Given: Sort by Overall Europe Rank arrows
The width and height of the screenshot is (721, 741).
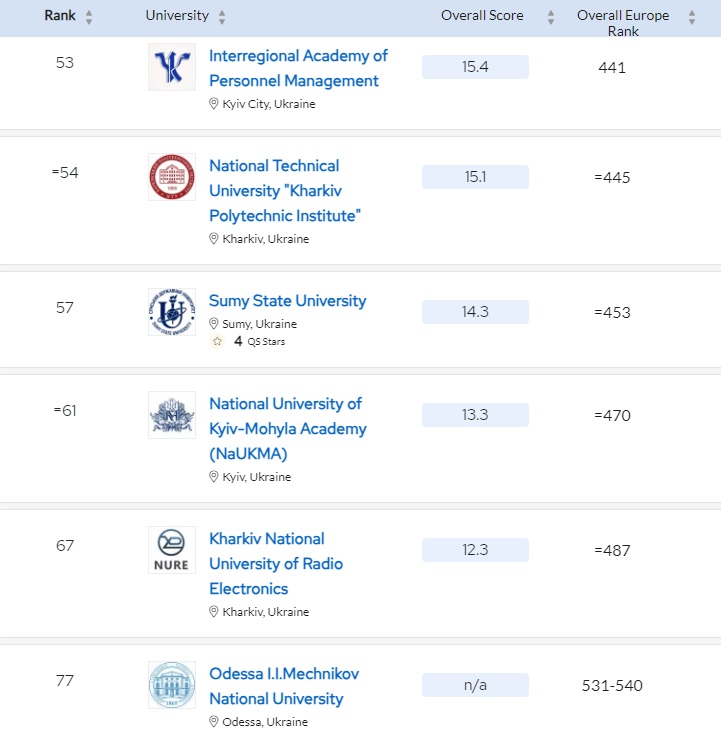Looking at the screenshot, I should (x=692, y=17).
